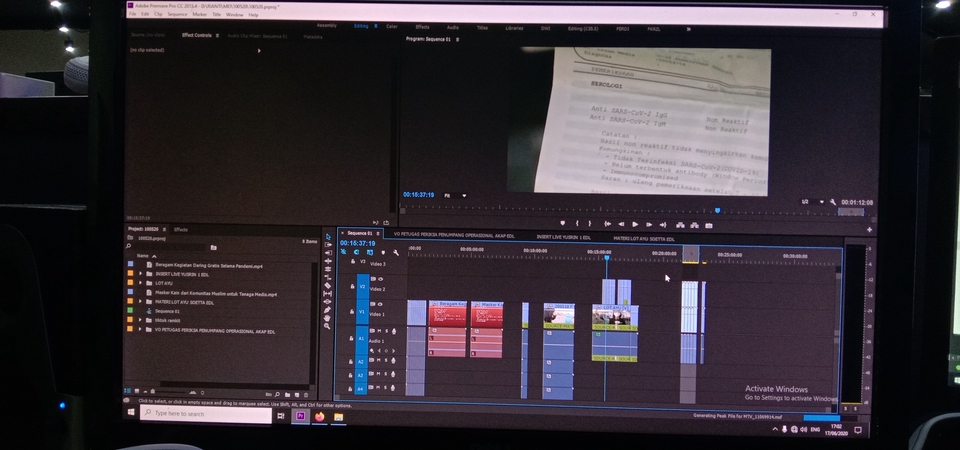Open the Button Editor plus icon
960x450 pixels.
pyautogui.click(x=869, y=230)
